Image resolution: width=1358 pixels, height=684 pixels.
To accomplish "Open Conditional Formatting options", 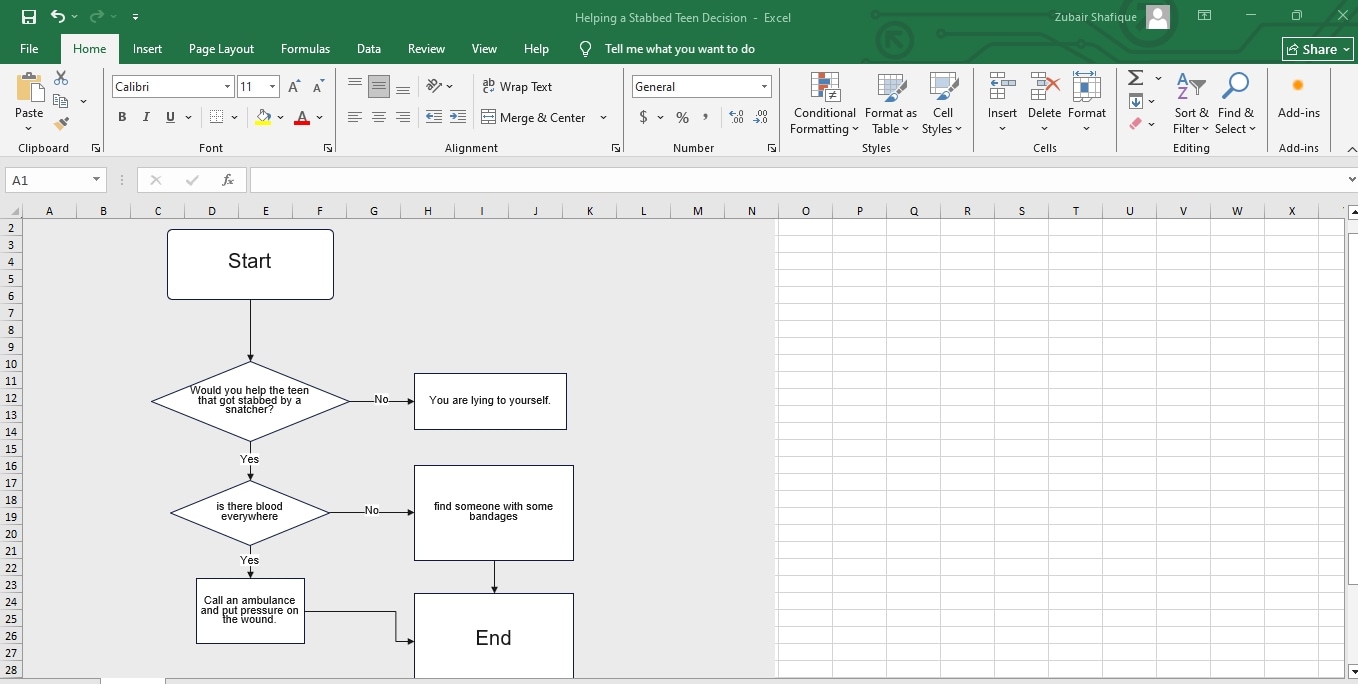I will click(x=823, y=104).
